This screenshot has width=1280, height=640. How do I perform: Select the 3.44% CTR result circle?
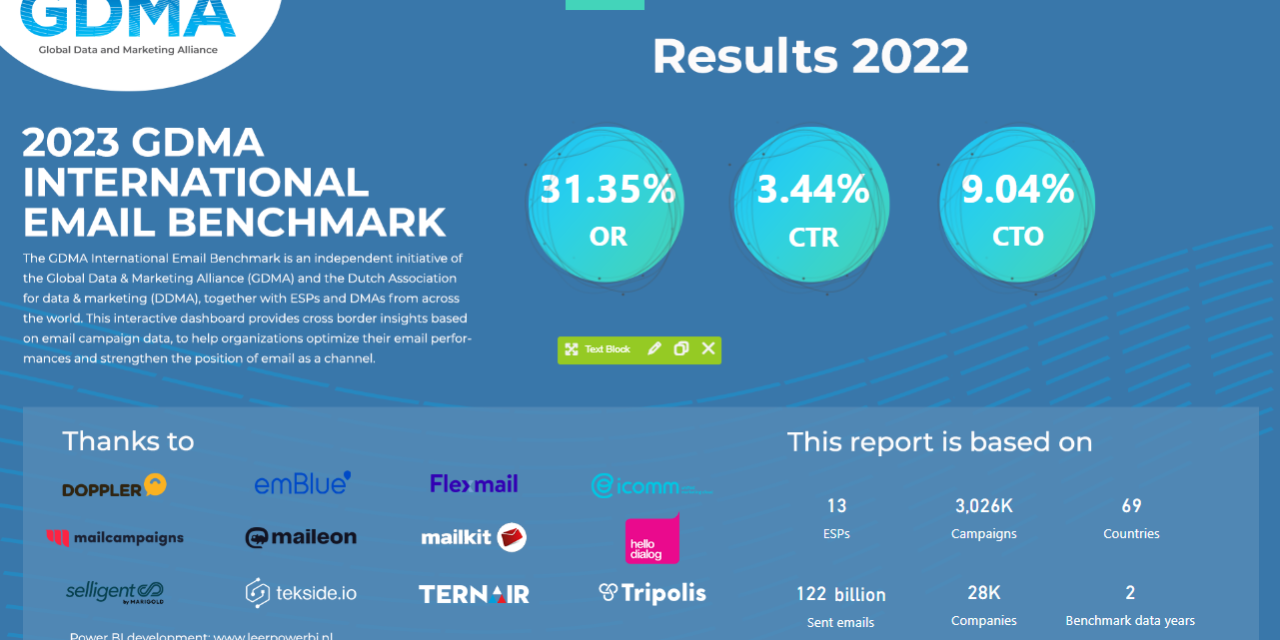812,206
